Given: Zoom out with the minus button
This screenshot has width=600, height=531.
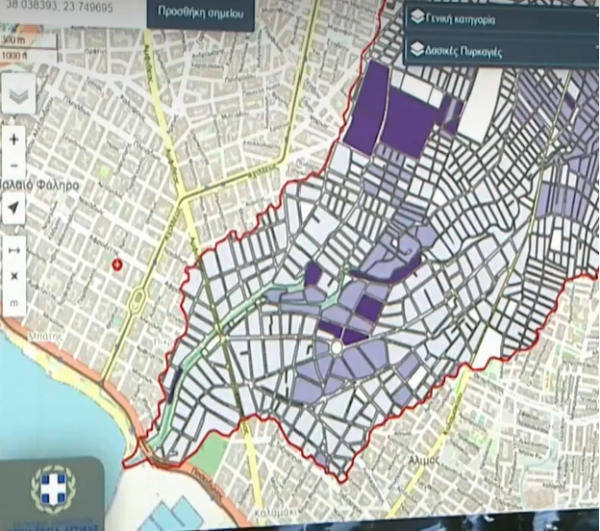Looking at the screenshot, I should coord(14,166).
